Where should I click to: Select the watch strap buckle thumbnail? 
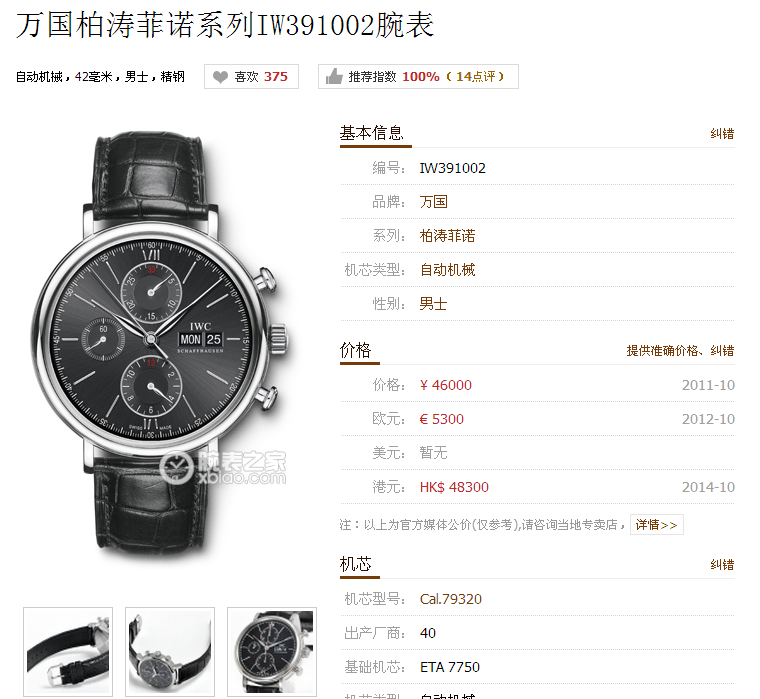(x=68, y=652)
